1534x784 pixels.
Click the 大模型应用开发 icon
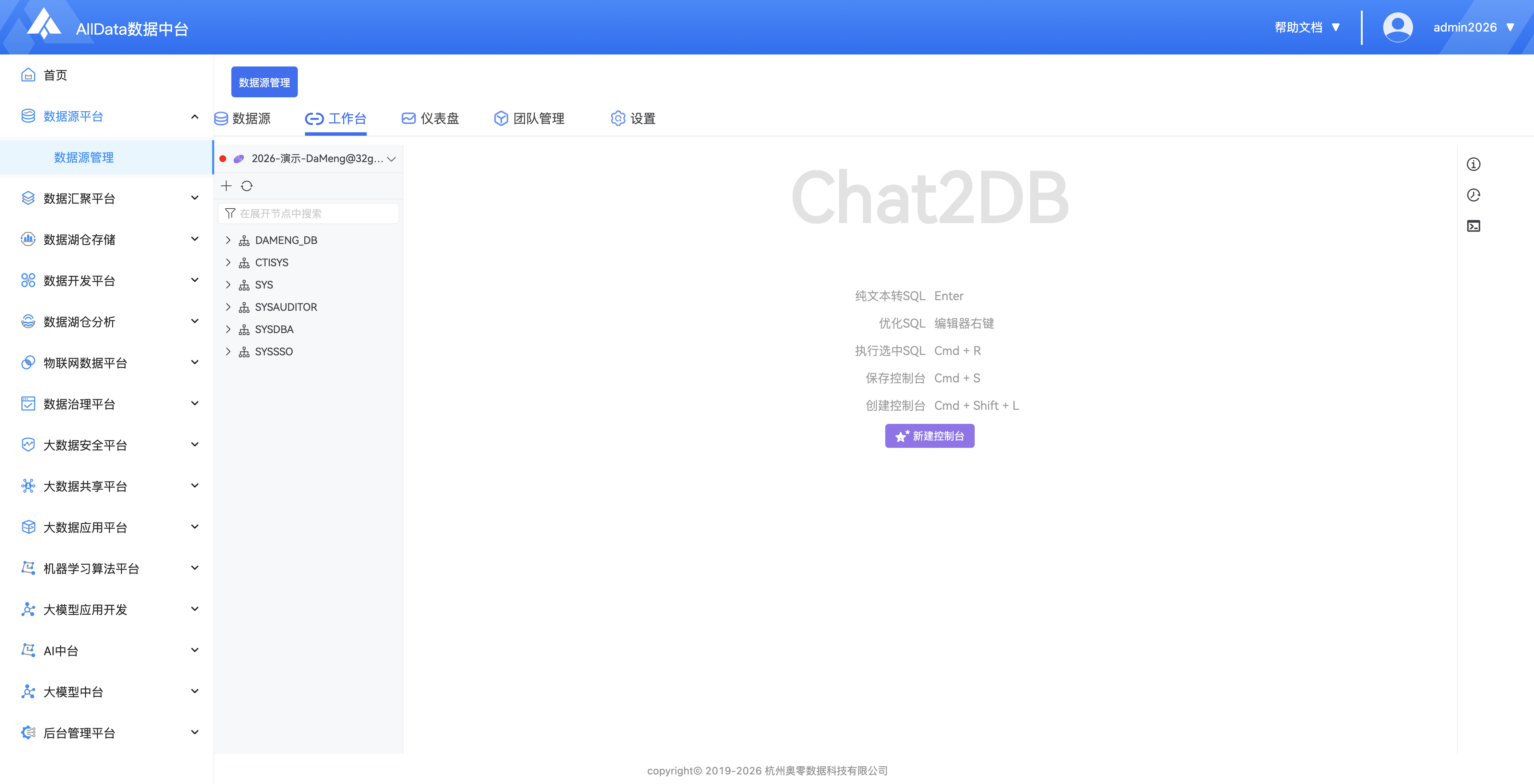coord(28,609)
